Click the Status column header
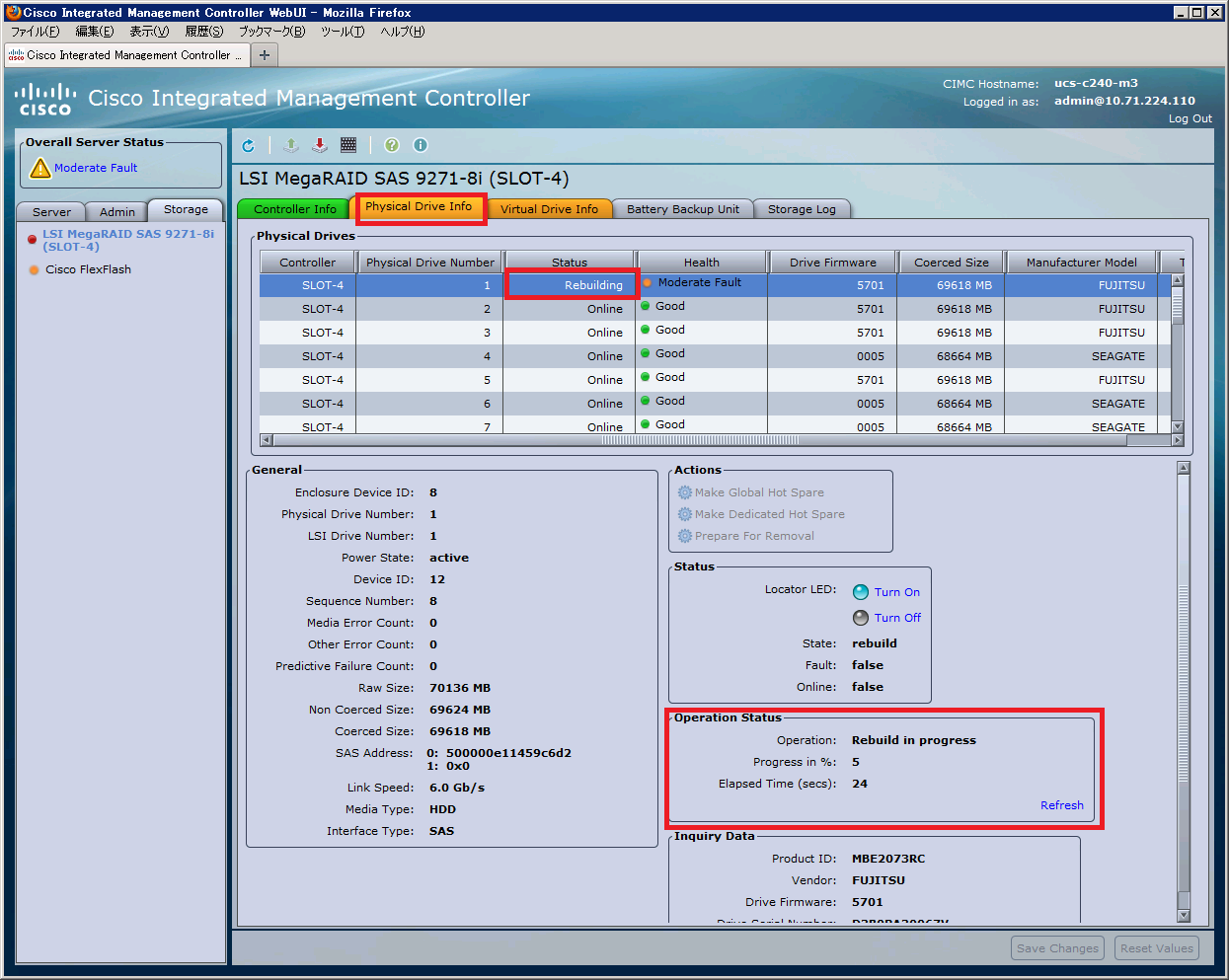The height and width of the screenshot is (980, 1229). point(570,263)
